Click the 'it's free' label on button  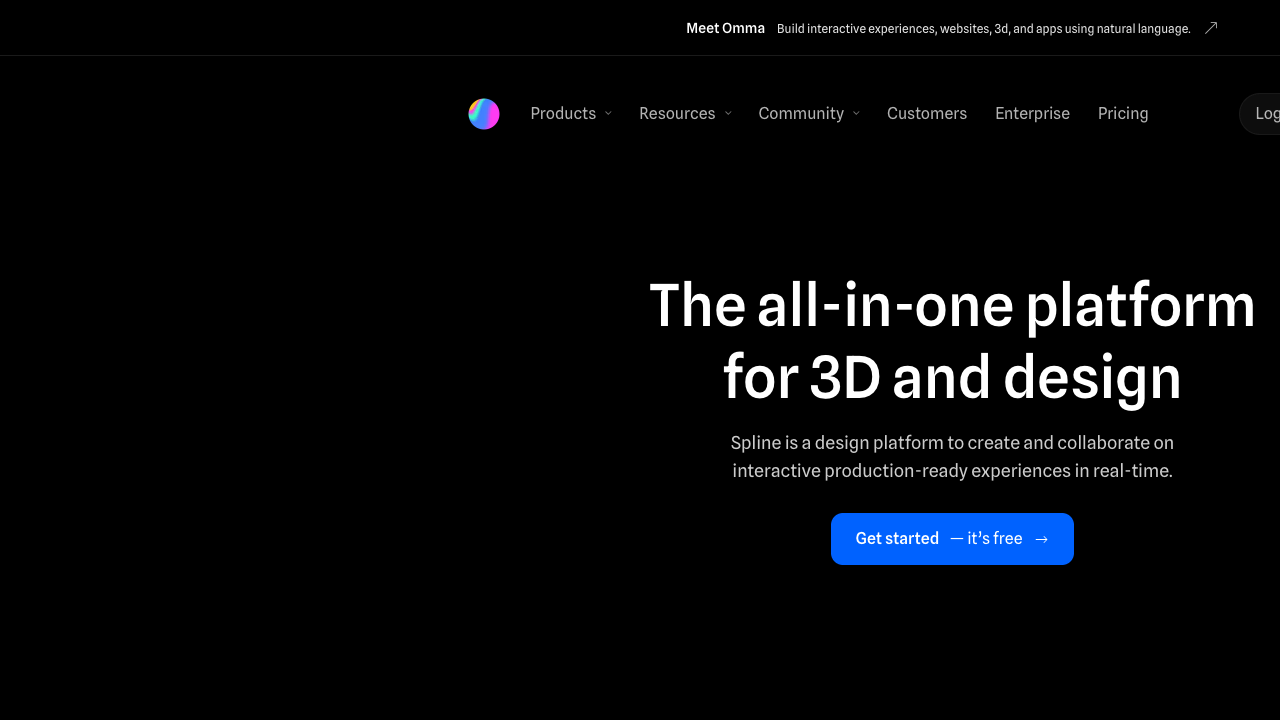(x=986, y=539)
